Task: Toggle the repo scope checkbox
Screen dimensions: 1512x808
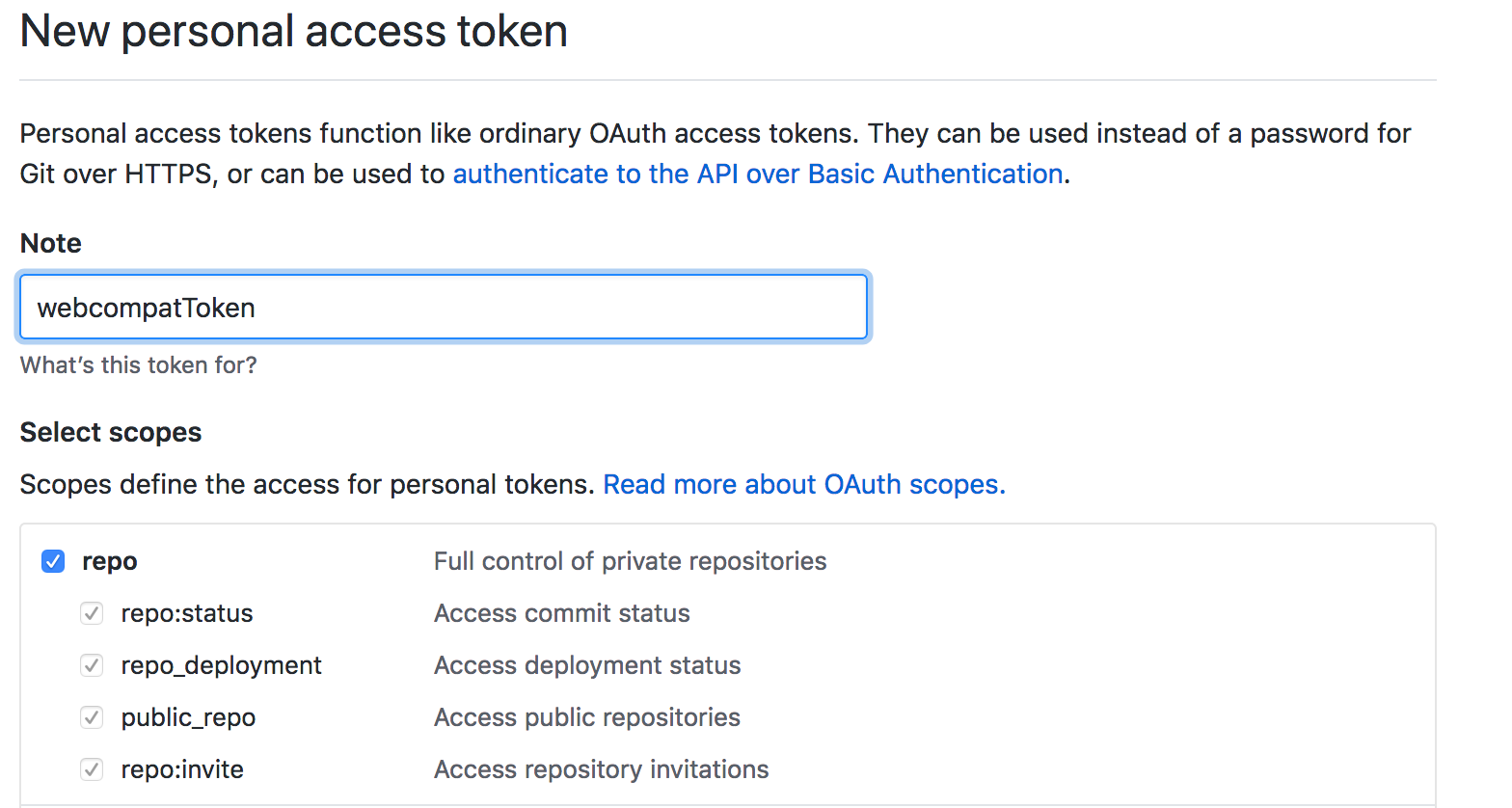Action: click(x=53, y=561)
